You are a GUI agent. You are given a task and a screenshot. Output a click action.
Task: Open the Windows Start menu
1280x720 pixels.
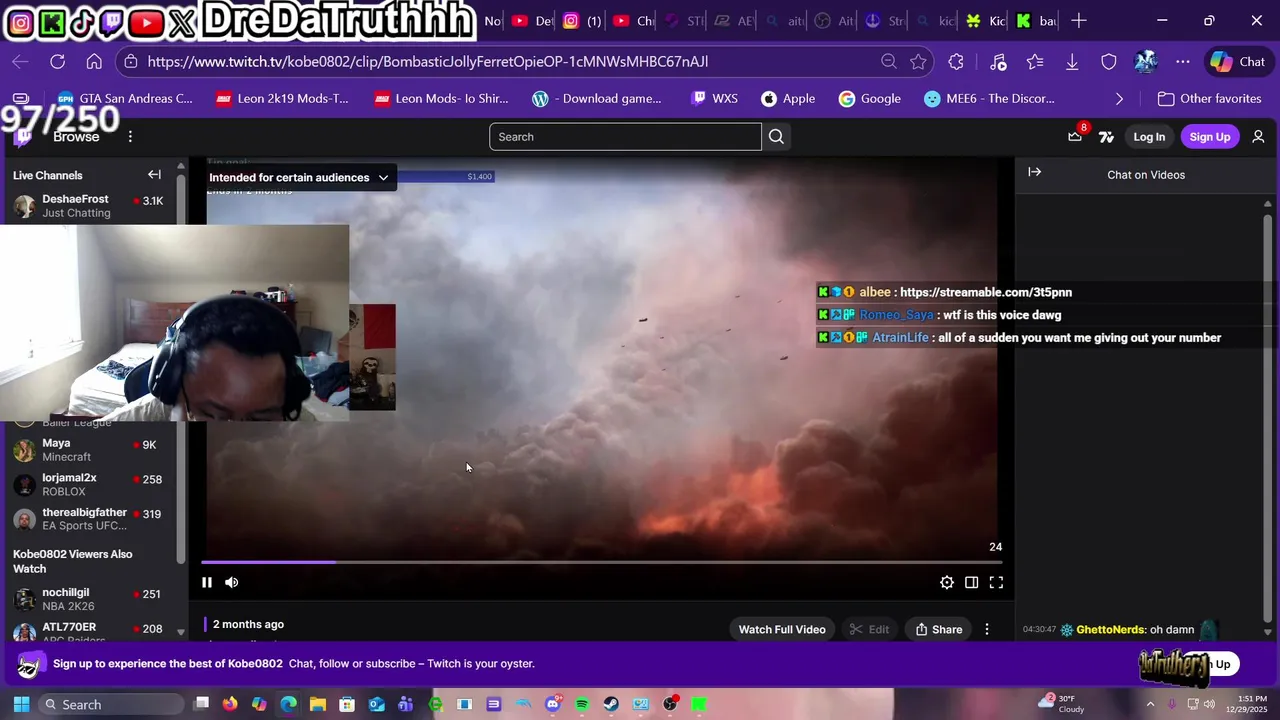coord(21,704)
